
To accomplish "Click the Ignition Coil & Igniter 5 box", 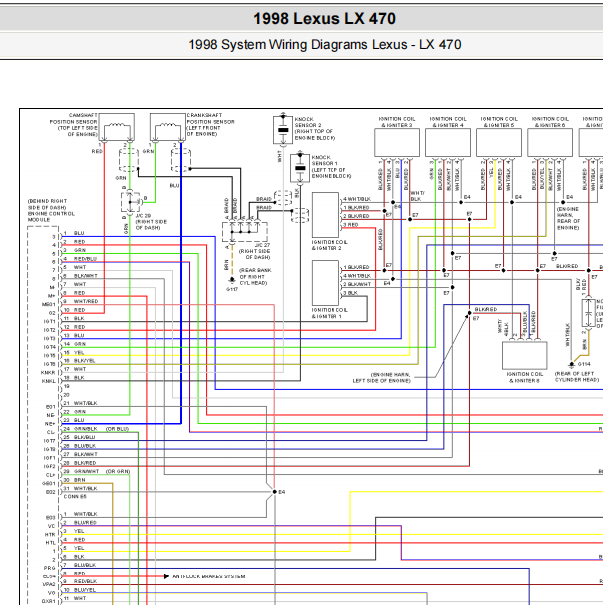I will [x=499, y=142].
